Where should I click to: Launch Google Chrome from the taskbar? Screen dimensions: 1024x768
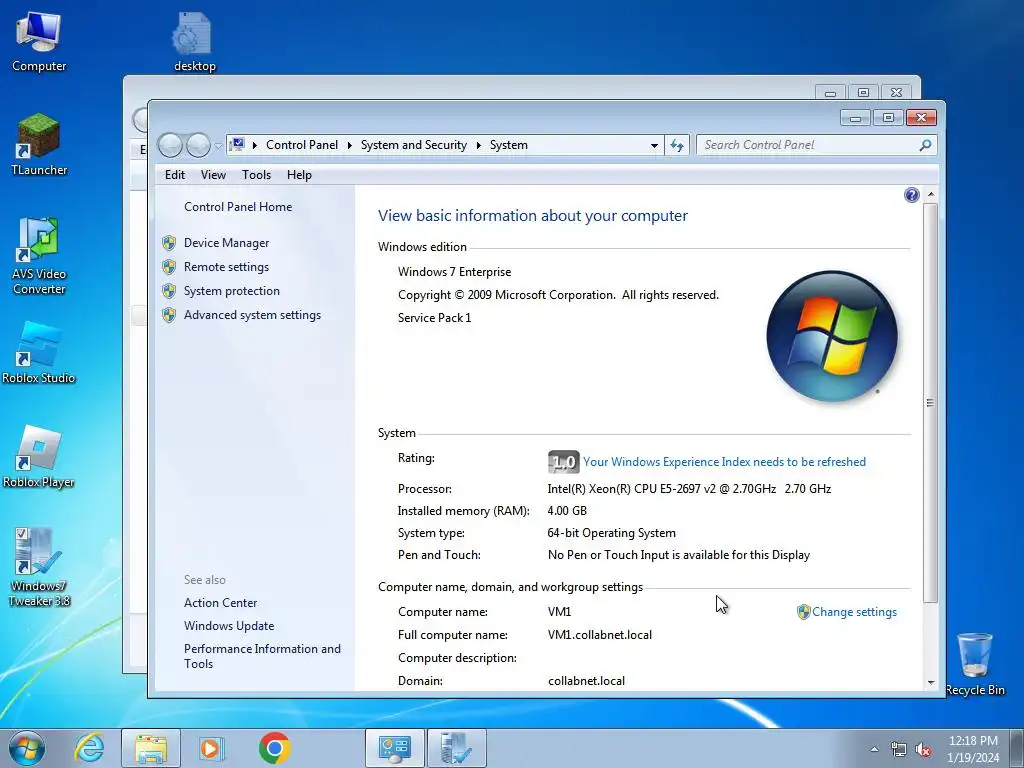[x=274, y=748]
